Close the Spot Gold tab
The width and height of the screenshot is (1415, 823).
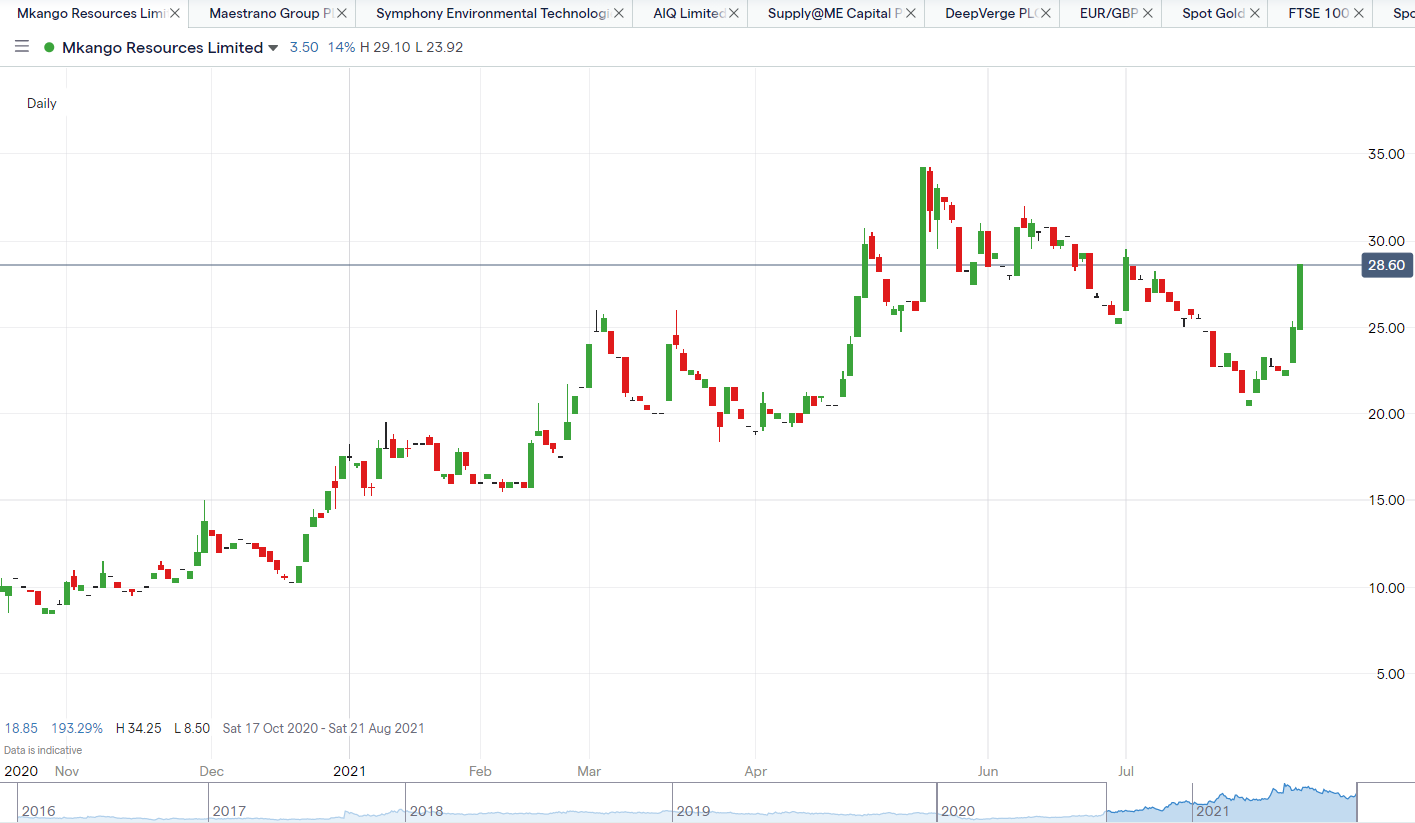point(1254,14)
